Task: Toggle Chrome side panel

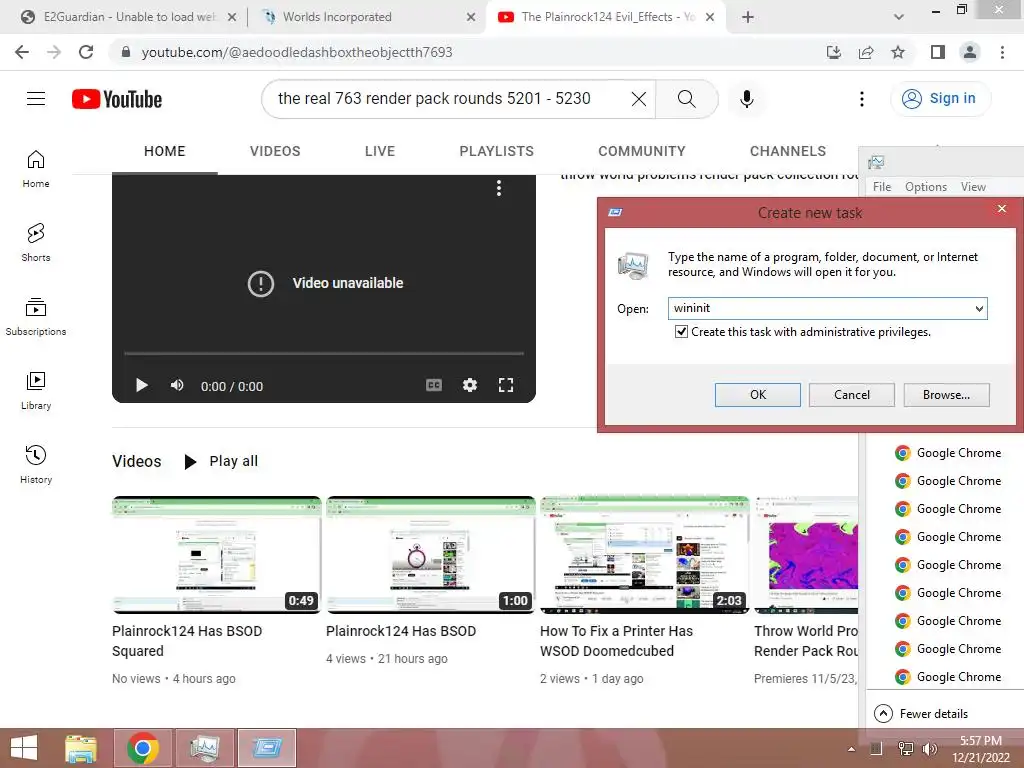Action: pyautogui.click(x=938, y=52)
